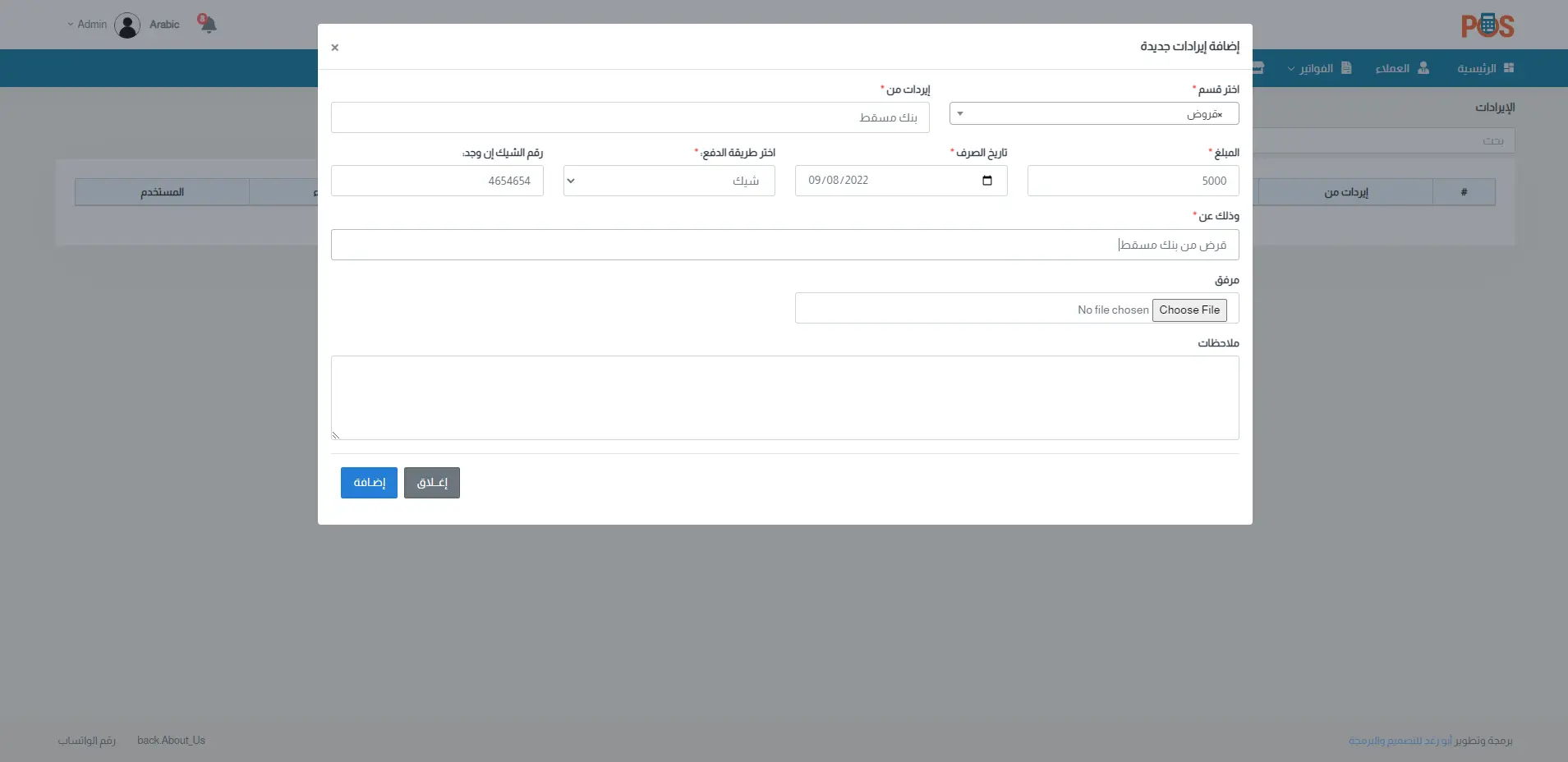Click inside the ملاحظات notes textarea
Viewport: 1568px width, 762px height.
point(784,397)
